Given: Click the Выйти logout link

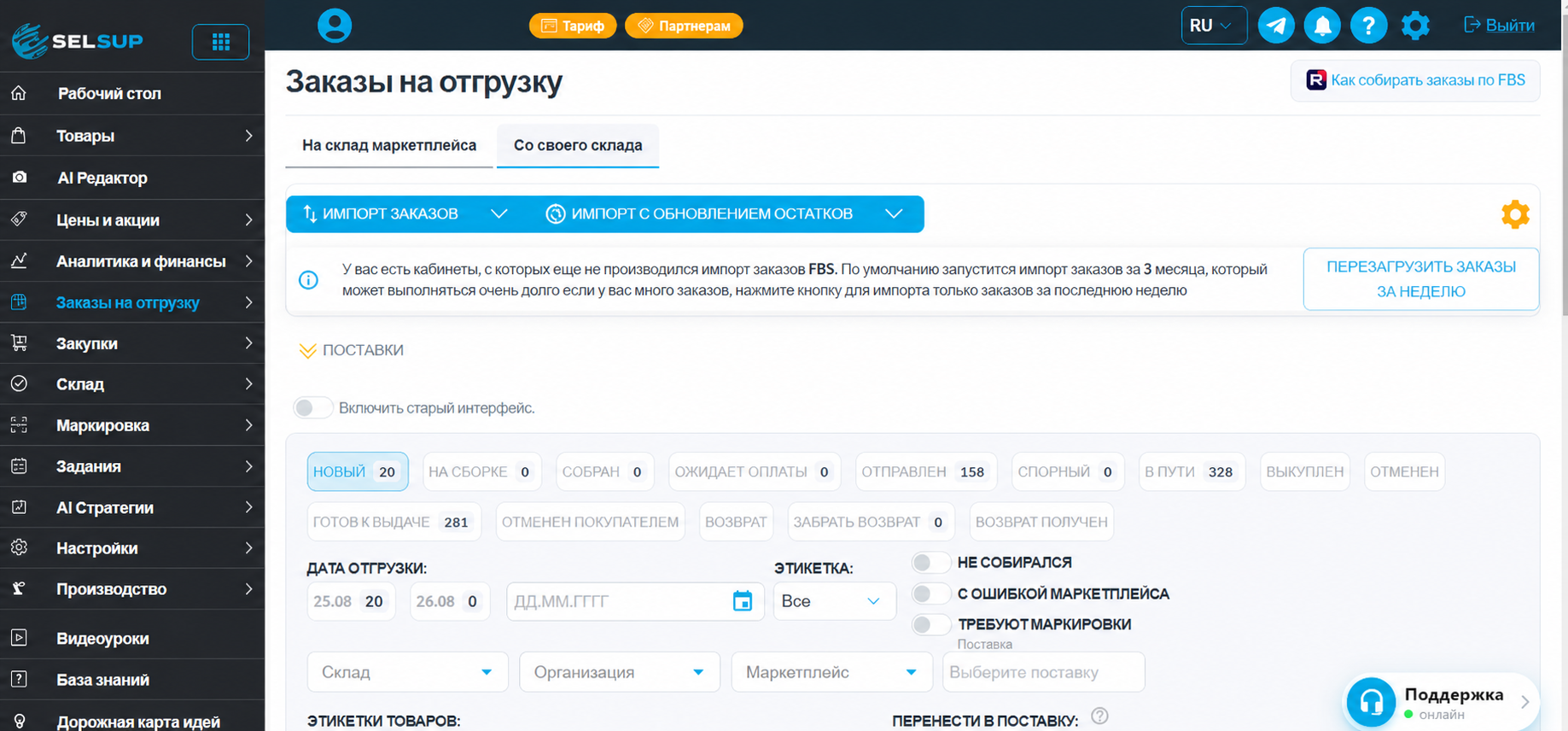Looking at the screenshot, I should click(x=1500, y=25).
